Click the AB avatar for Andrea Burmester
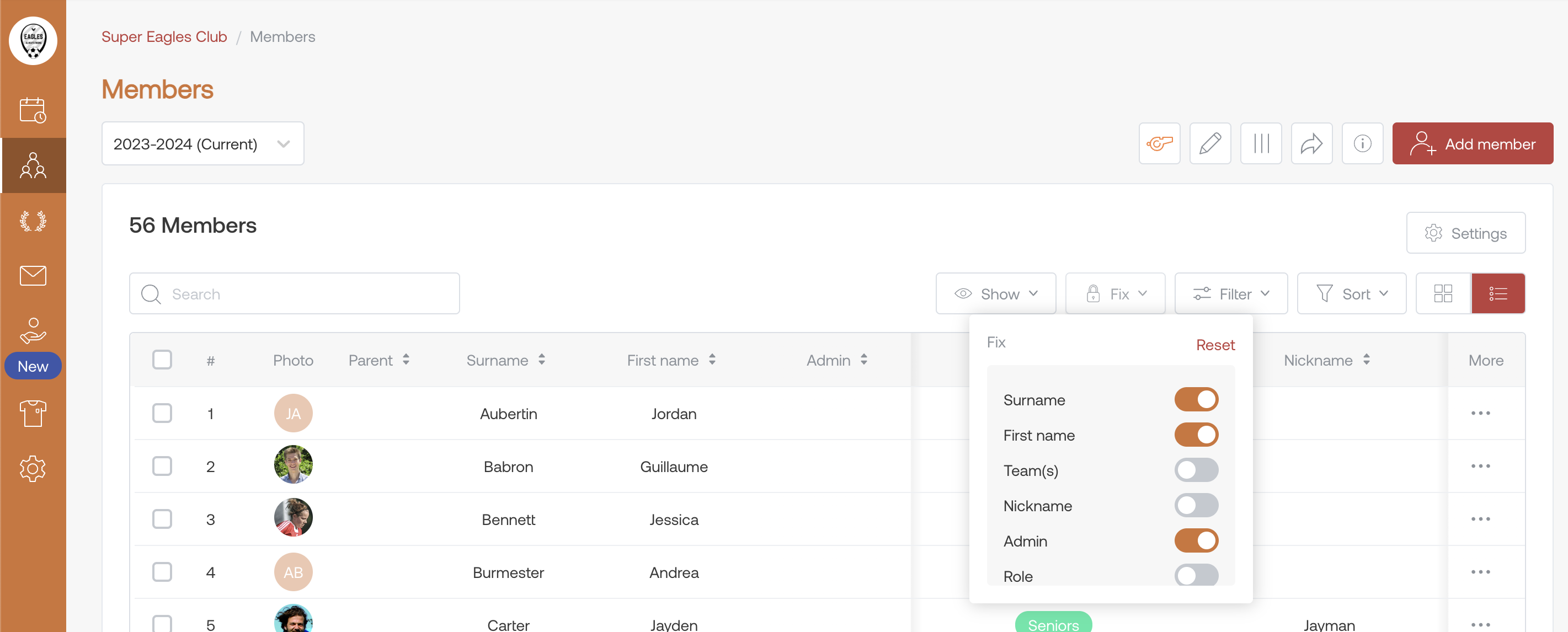 pos(293,572)
